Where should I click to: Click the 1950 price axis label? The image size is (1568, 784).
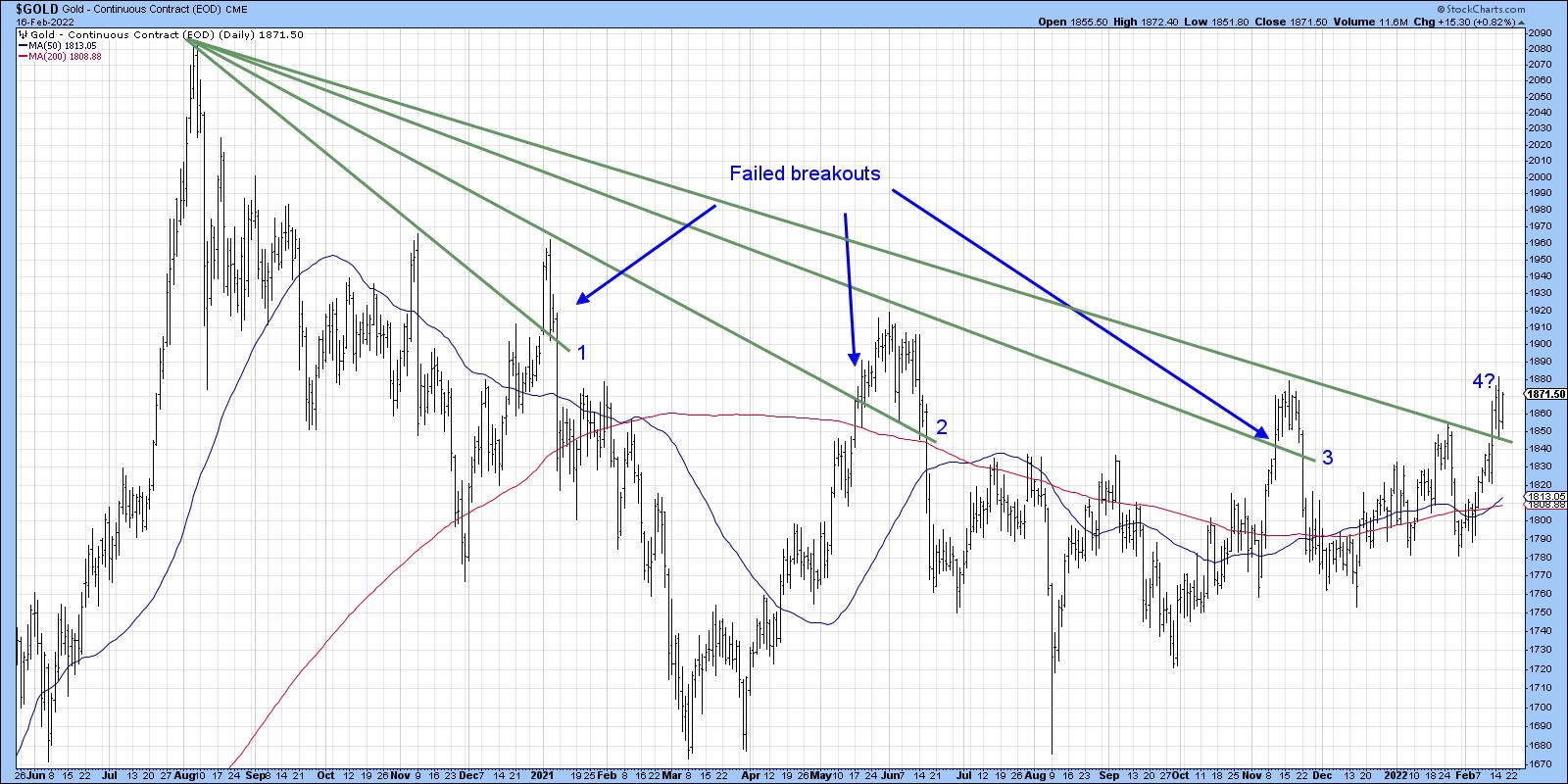click(1538, 260)
